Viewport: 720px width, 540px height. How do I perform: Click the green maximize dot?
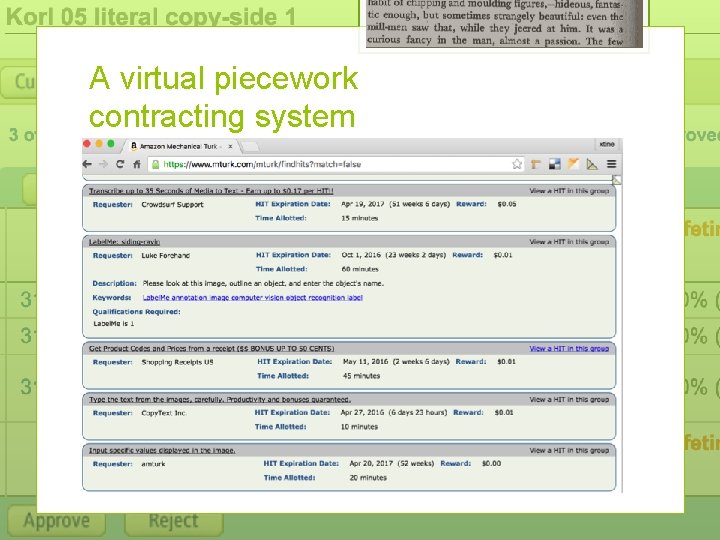coord(111,144)
